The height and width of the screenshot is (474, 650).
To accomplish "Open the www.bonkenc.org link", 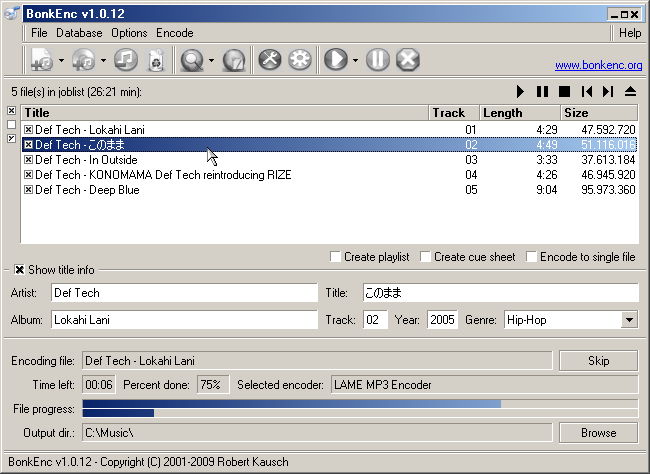I will pos(598,65).
